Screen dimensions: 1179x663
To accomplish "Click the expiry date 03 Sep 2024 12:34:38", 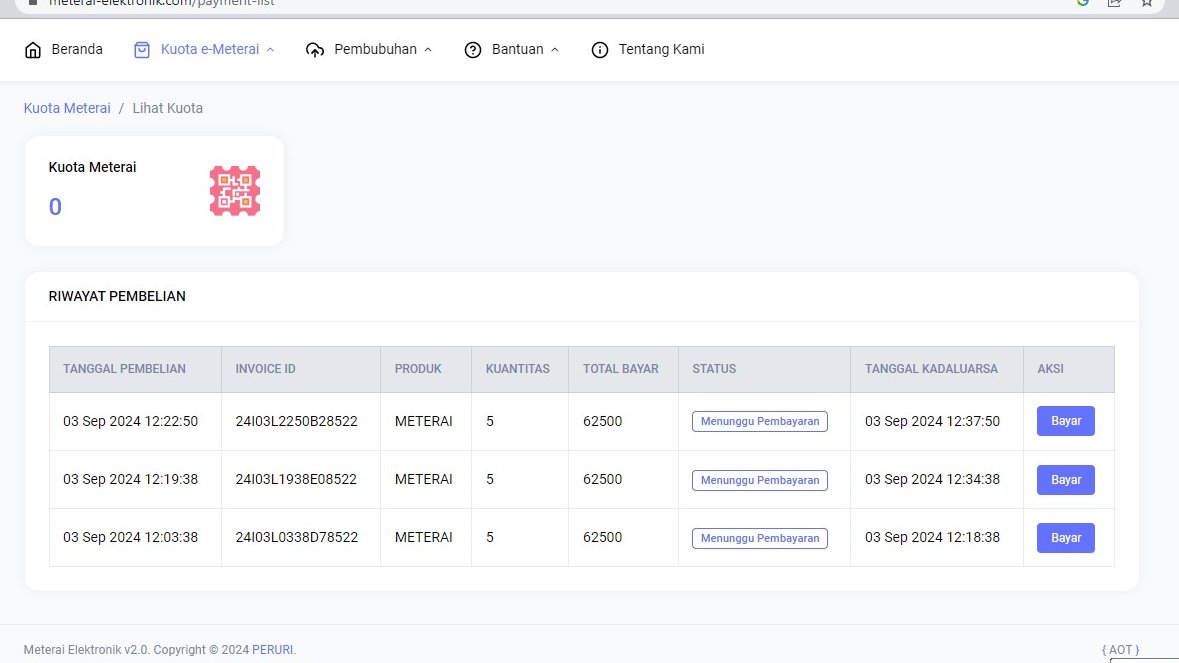I will pos(932,480).
